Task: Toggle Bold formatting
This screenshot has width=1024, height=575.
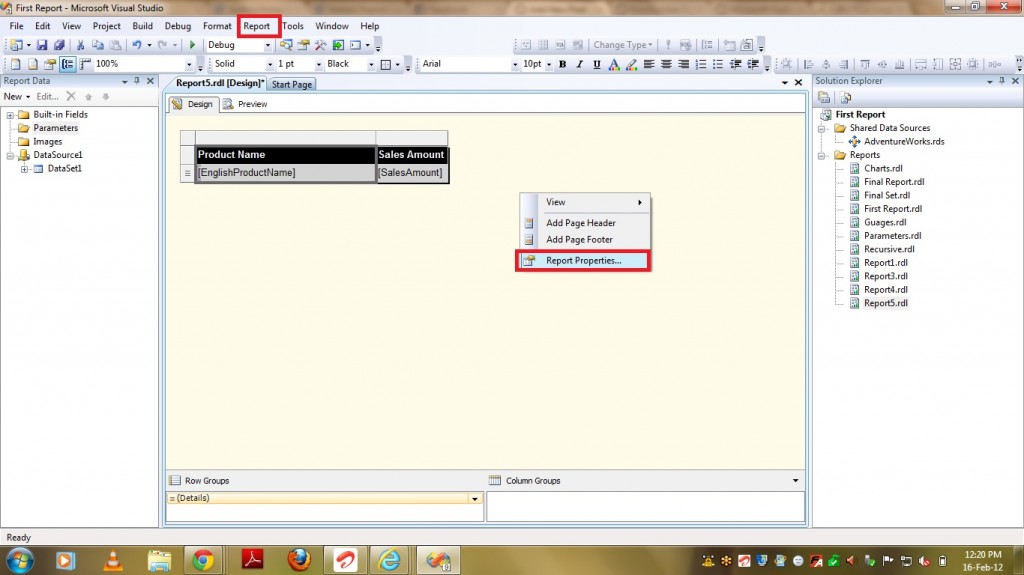Action: (562, 64)
